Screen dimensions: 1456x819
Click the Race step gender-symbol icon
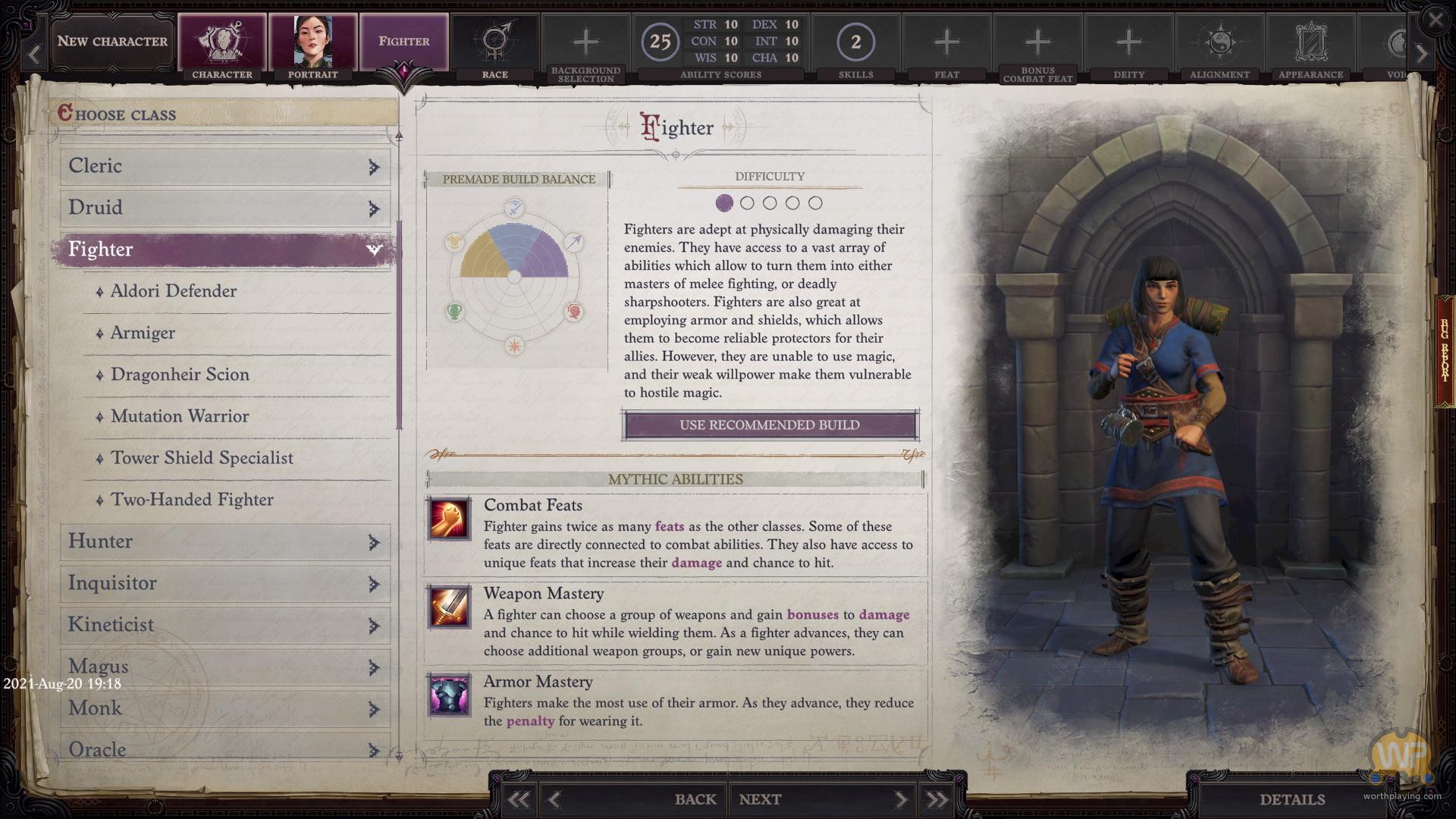point(494,42)
